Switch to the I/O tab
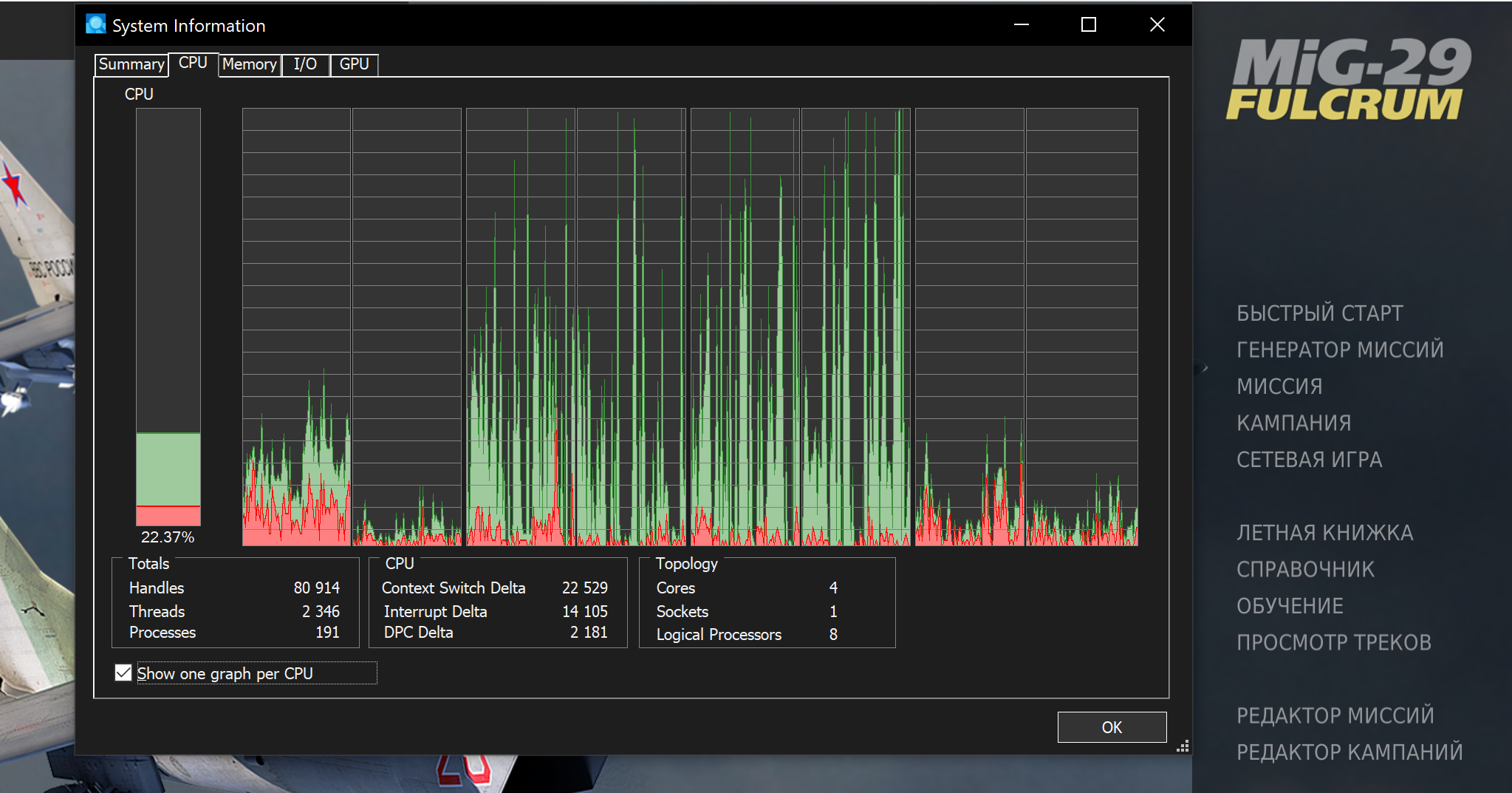The width and height of the screenshot is (1512, 793). point(305,64)
